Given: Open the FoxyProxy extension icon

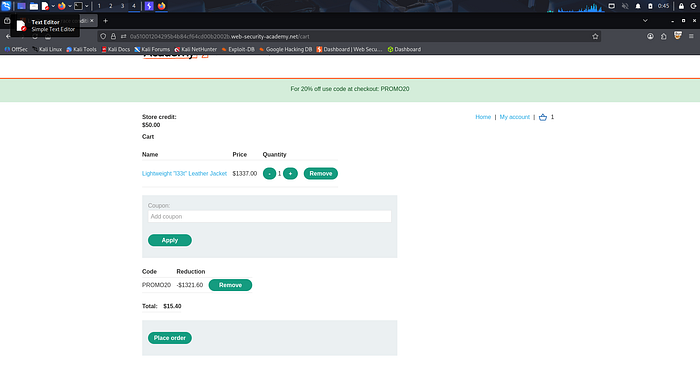Looking at the screenshot, I should pos(678,36).
